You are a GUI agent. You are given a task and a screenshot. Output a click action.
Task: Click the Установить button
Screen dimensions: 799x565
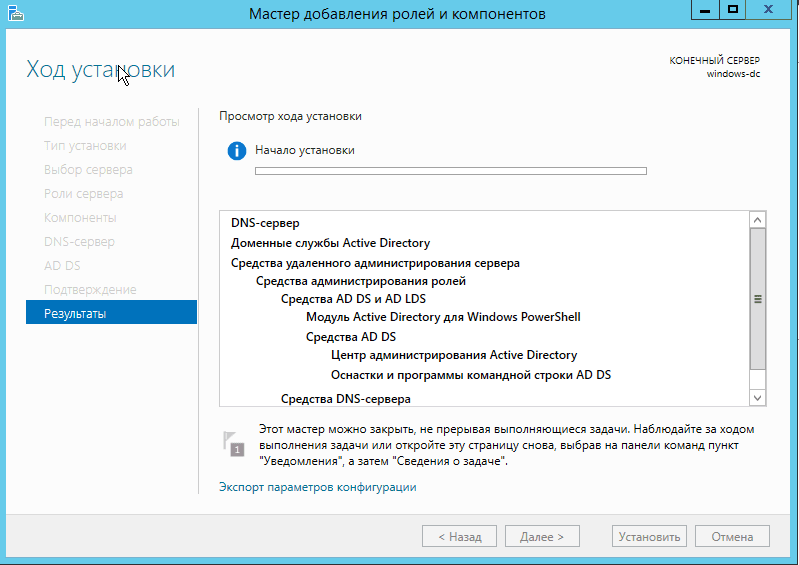coord(649,536)
